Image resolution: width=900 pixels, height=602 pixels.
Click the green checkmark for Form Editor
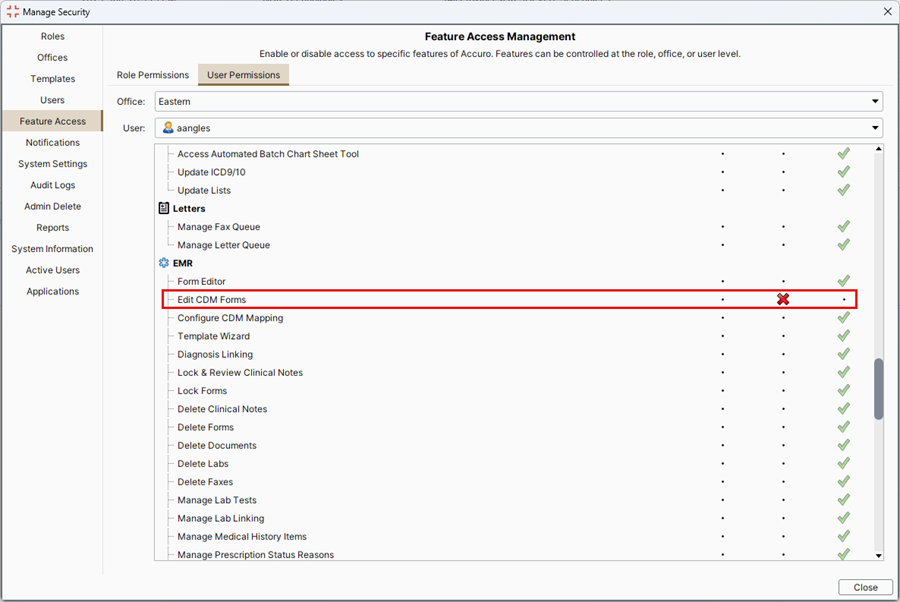[843, 281]
